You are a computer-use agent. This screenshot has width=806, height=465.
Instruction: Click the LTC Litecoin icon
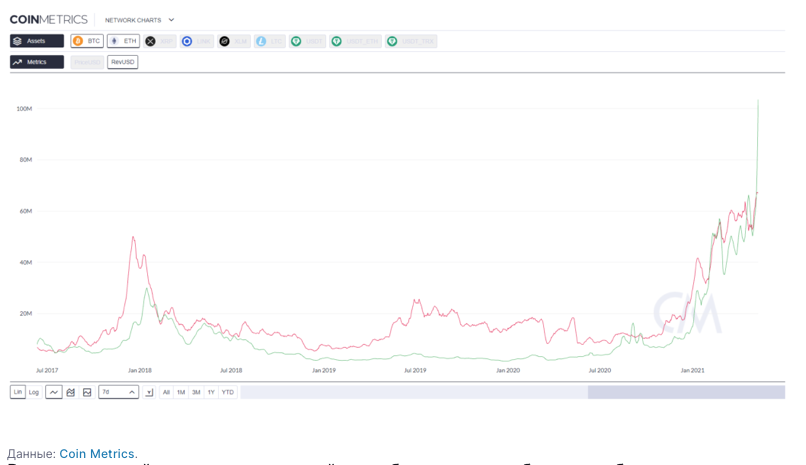(x=261, y=41)
